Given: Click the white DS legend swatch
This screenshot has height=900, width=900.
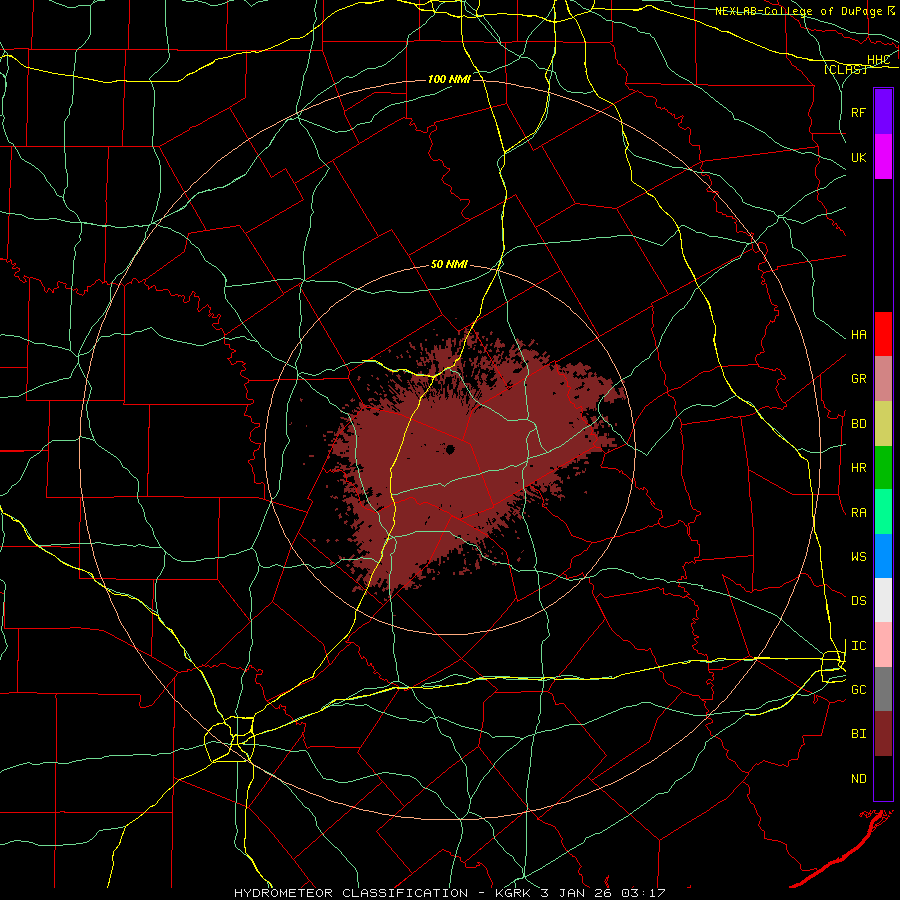Looking at the screenshot, I should coord(883,600).
